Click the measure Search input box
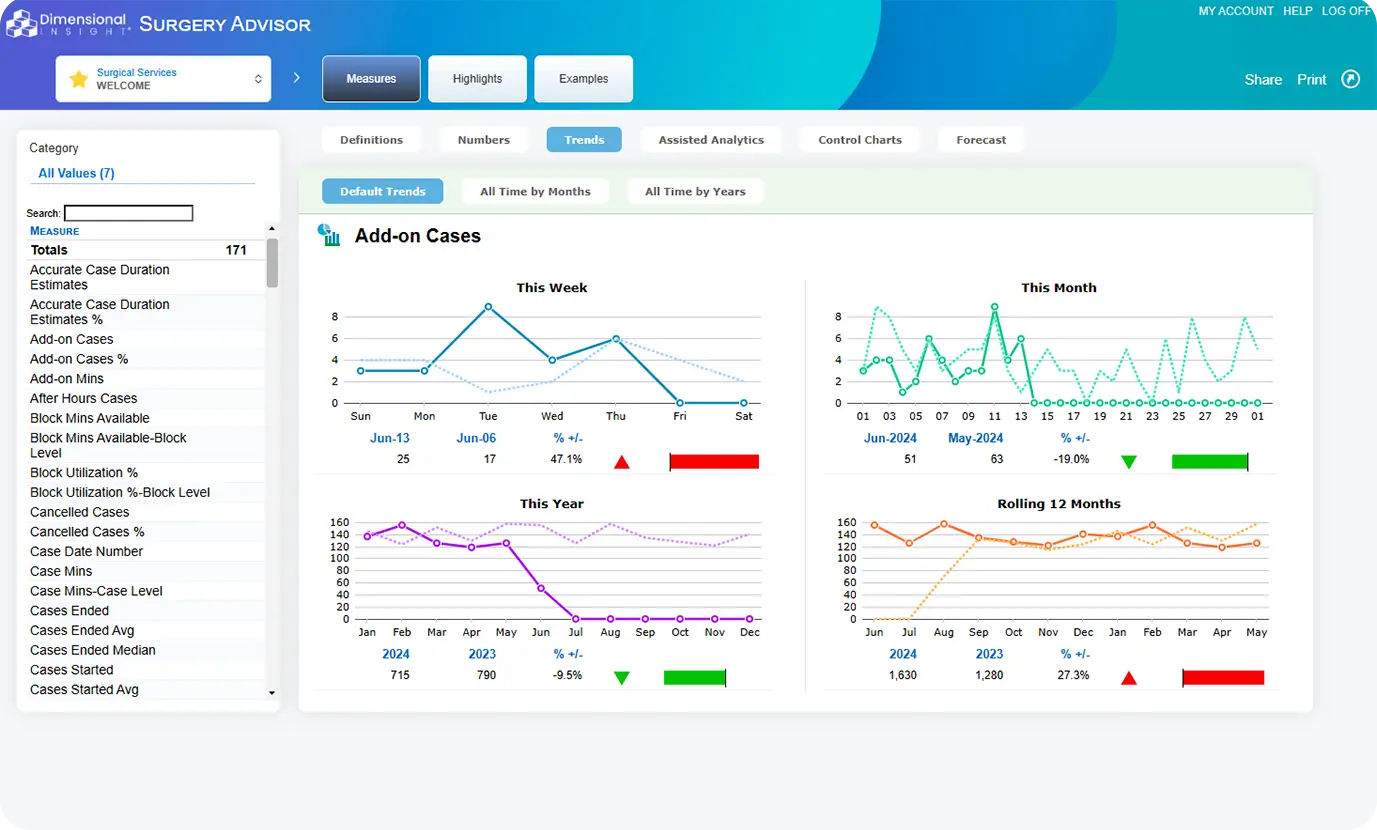This screenshot has width=1377, height=830. [128, 212]
